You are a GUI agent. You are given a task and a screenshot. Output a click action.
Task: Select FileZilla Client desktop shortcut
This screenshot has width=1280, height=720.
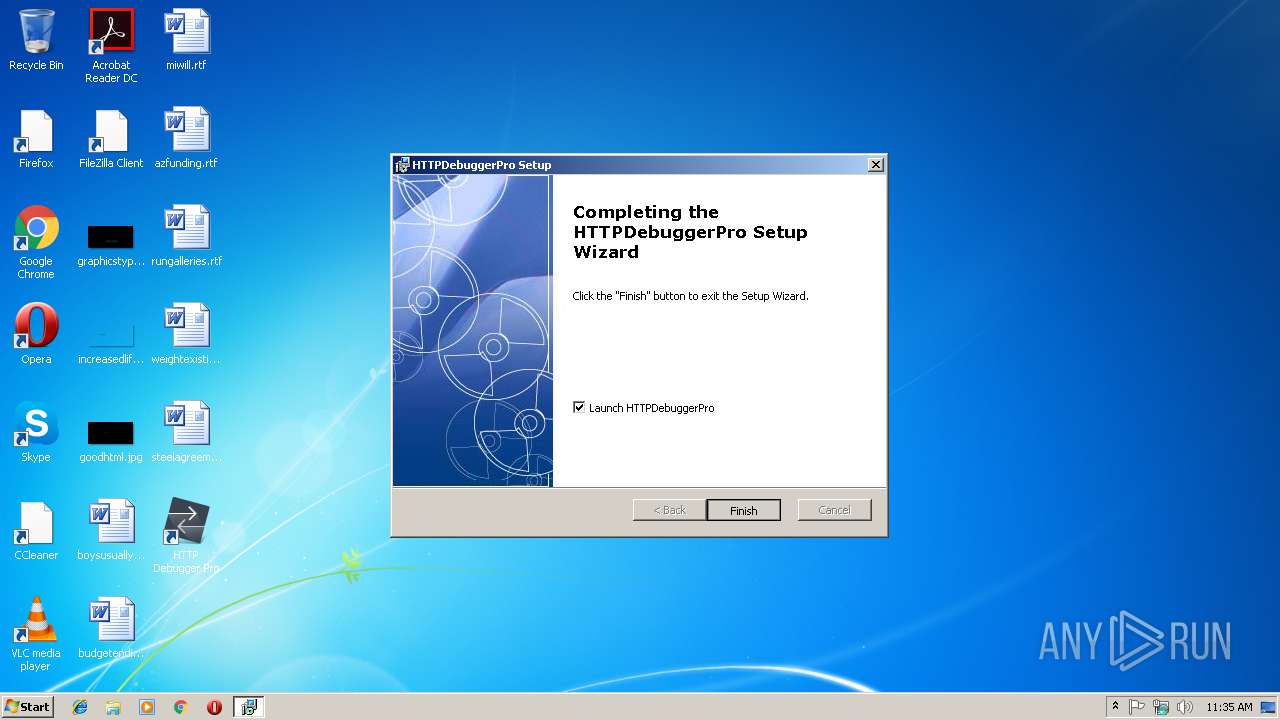[x=111, y=138]
